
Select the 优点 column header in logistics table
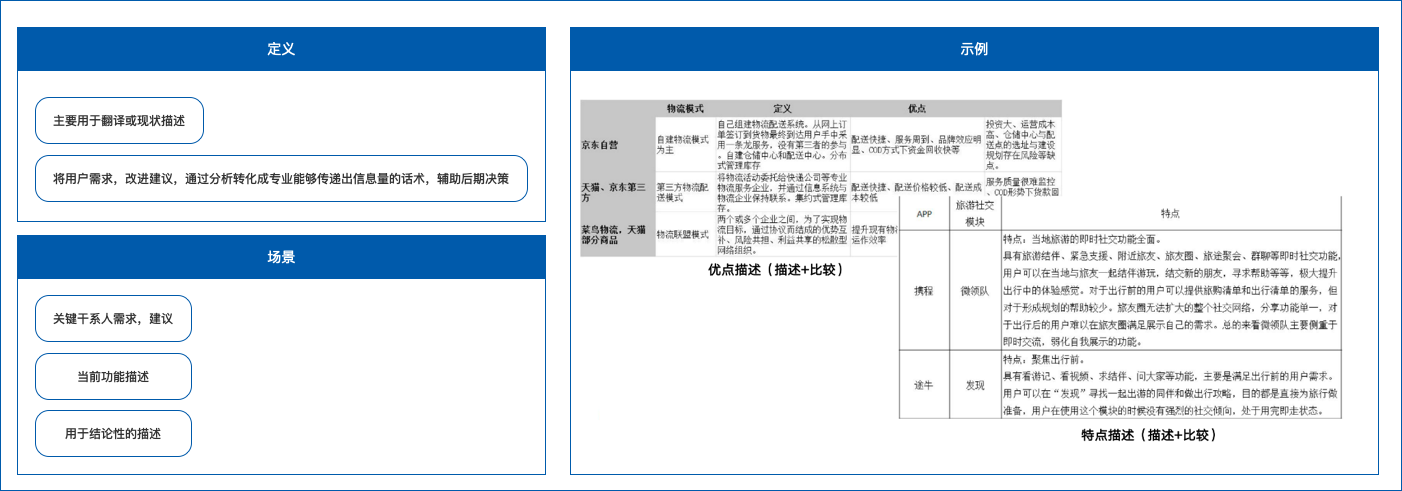(916, 107)
